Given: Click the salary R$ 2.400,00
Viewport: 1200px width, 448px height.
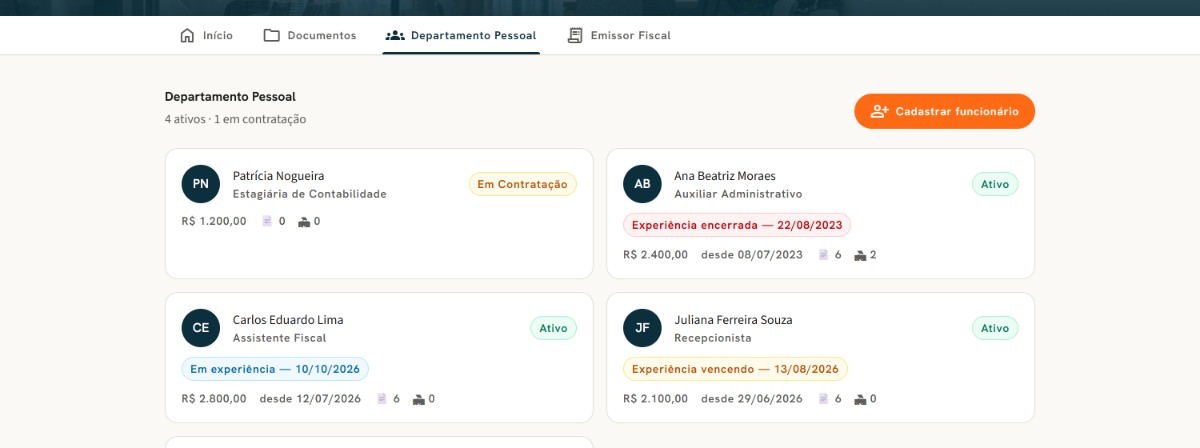Looking at the screenshot, I should tap(656, 255).
